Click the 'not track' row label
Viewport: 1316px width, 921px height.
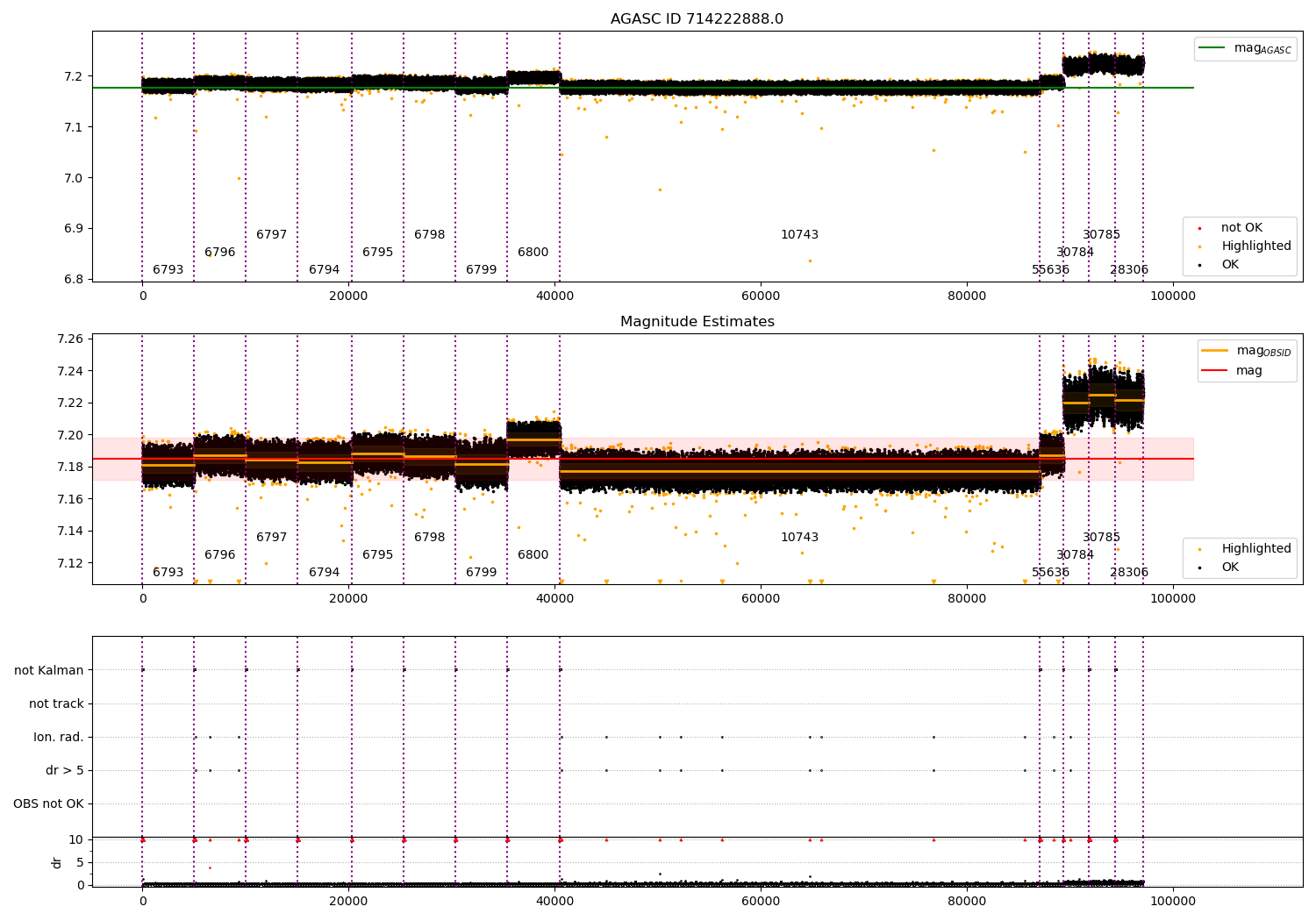coord(56,704)
